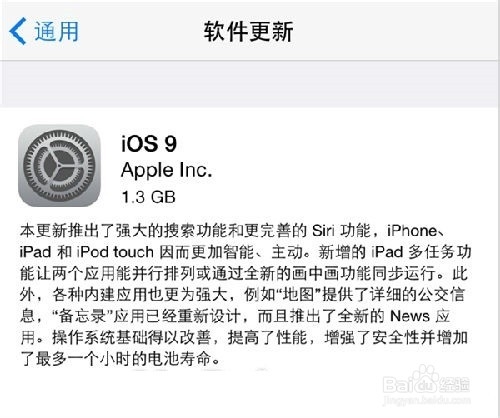Tap the 软件更新 page title
The width and height of the screenshot is (500, 418).
point(249,31)
